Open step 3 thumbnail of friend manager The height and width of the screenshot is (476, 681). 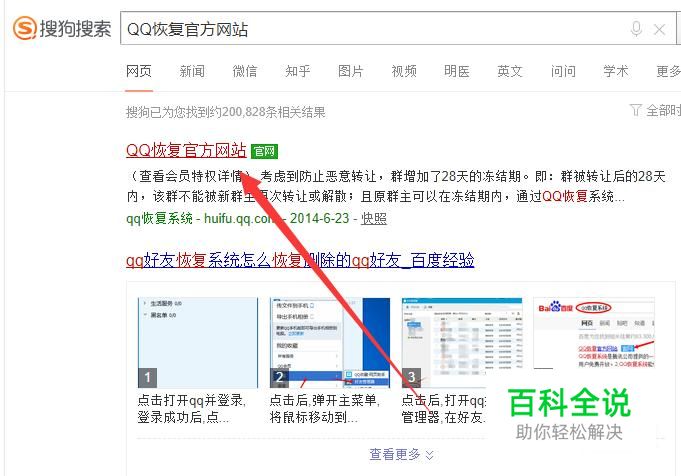(462, 342)
